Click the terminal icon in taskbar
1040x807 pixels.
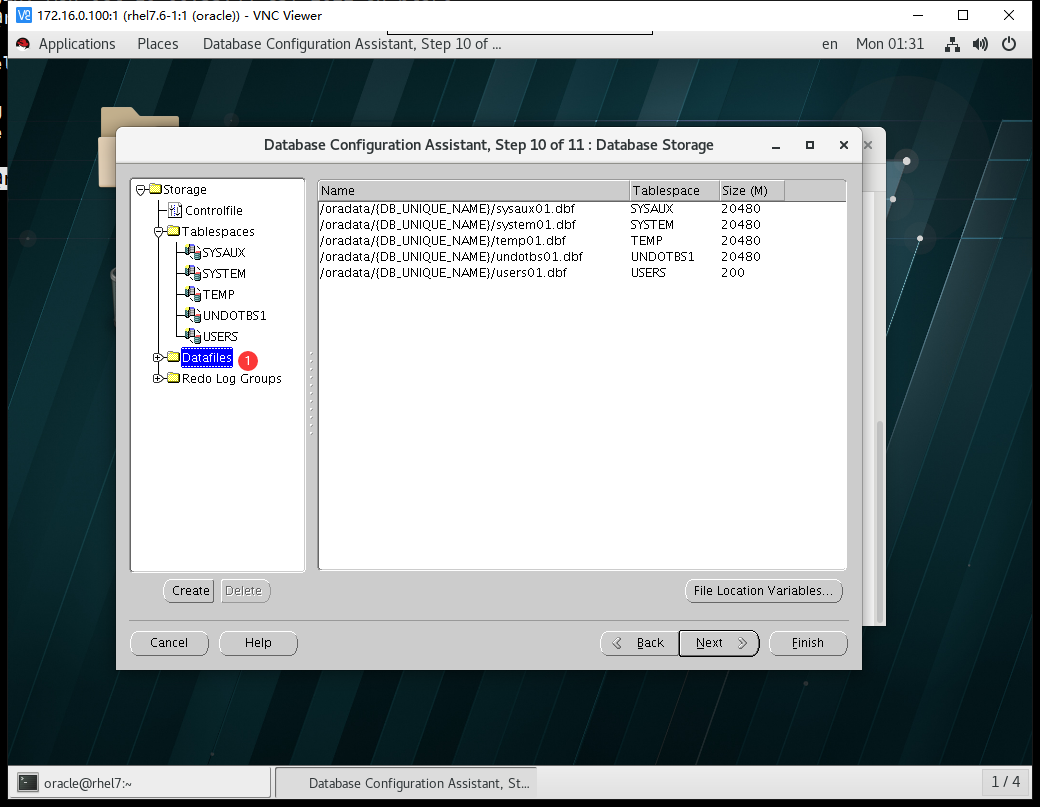click(x=27, y=782)
